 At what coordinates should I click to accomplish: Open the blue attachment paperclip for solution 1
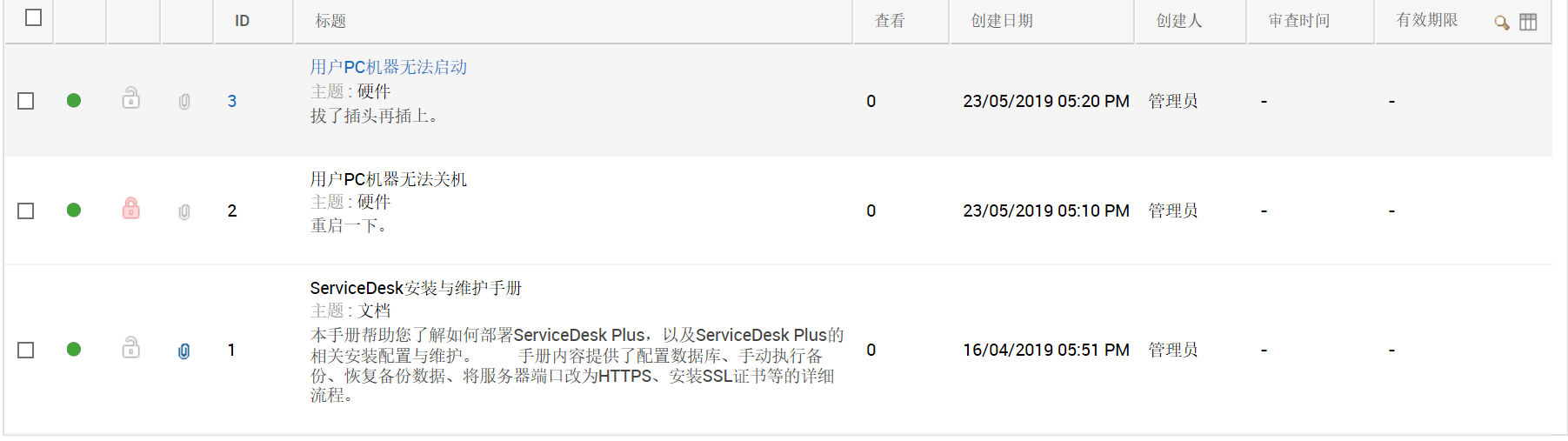[184, 351]
